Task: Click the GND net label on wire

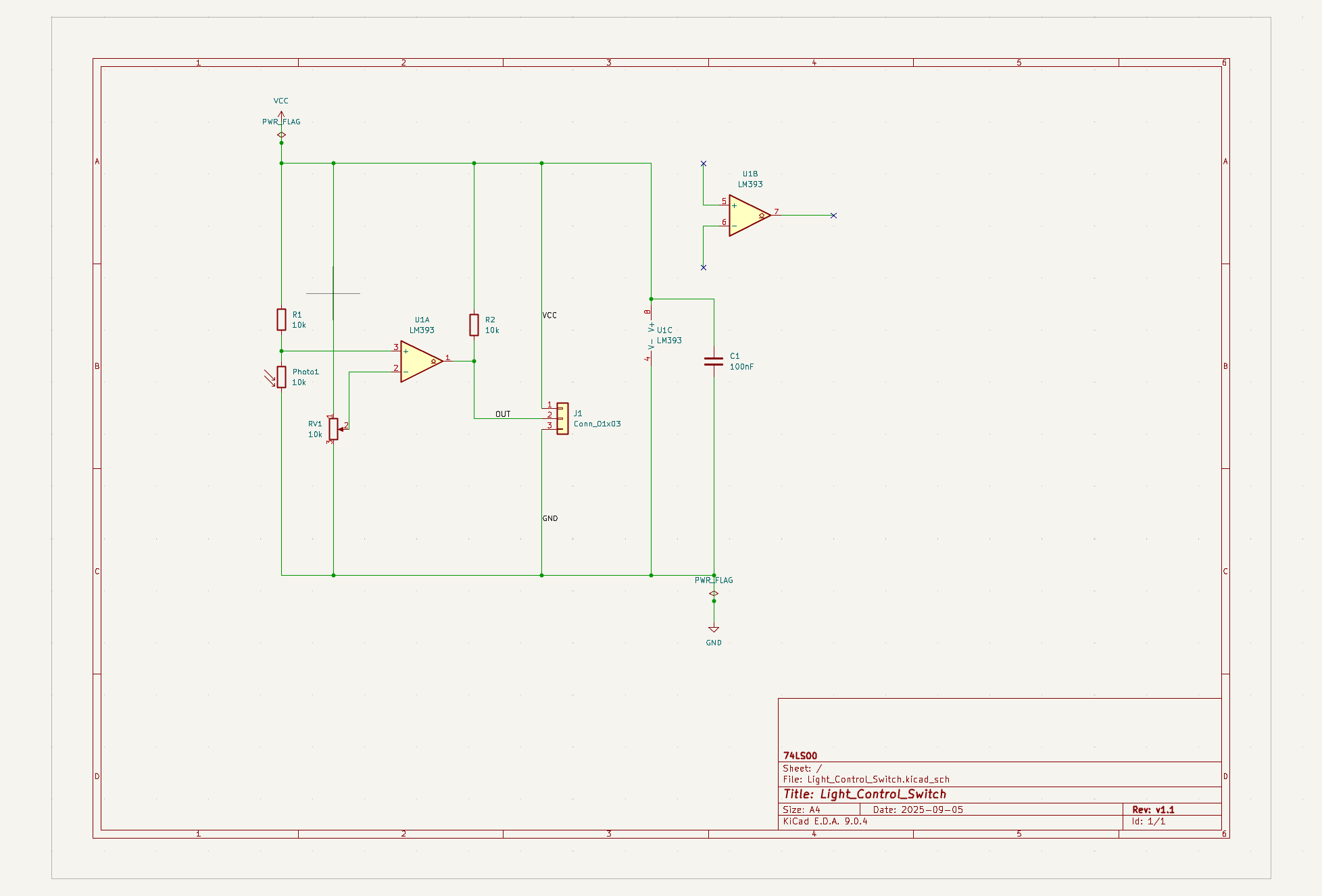Action: click(x=549, y=518)
